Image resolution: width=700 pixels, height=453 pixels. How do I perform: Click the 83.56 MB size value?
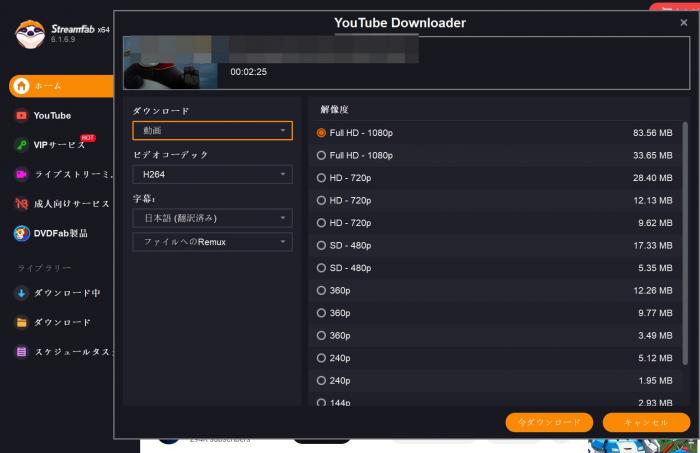(x=653, y=133)
